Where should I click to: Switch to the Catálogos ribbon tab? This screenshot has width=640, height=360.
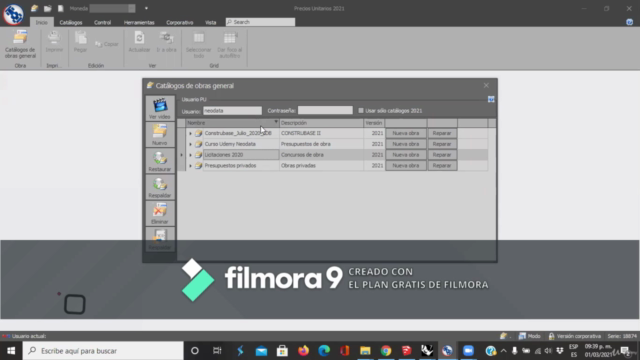[x=71, y=22]
